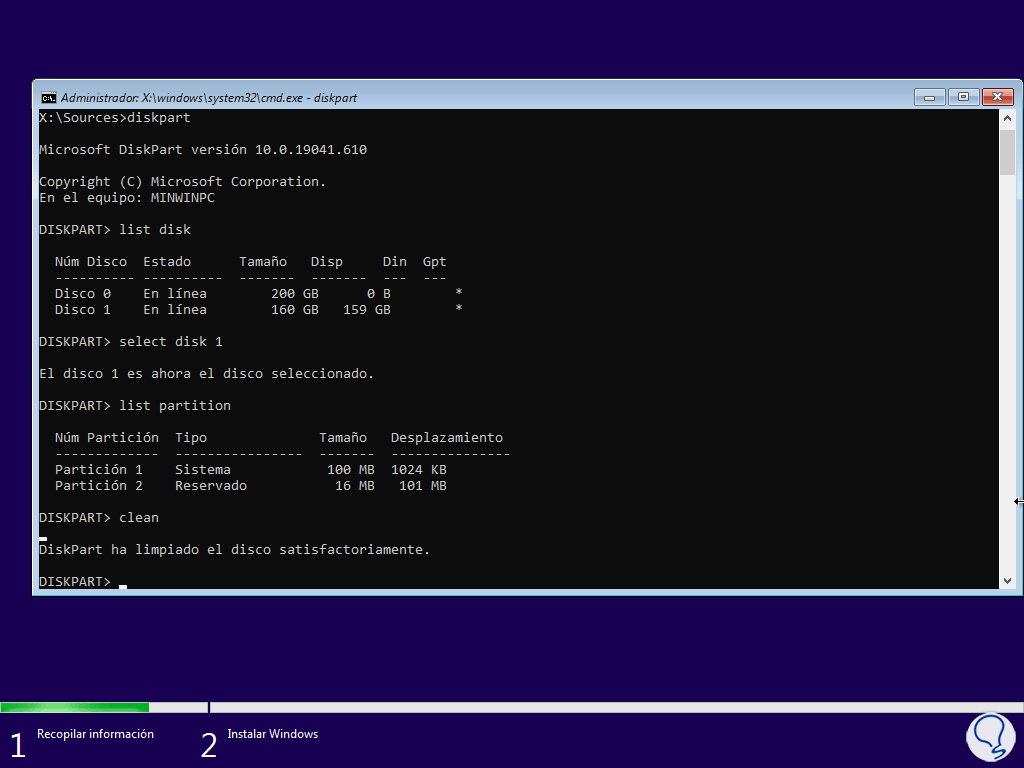Click the 'Núm Disco' column header
1024x768 pixels.
91,262
